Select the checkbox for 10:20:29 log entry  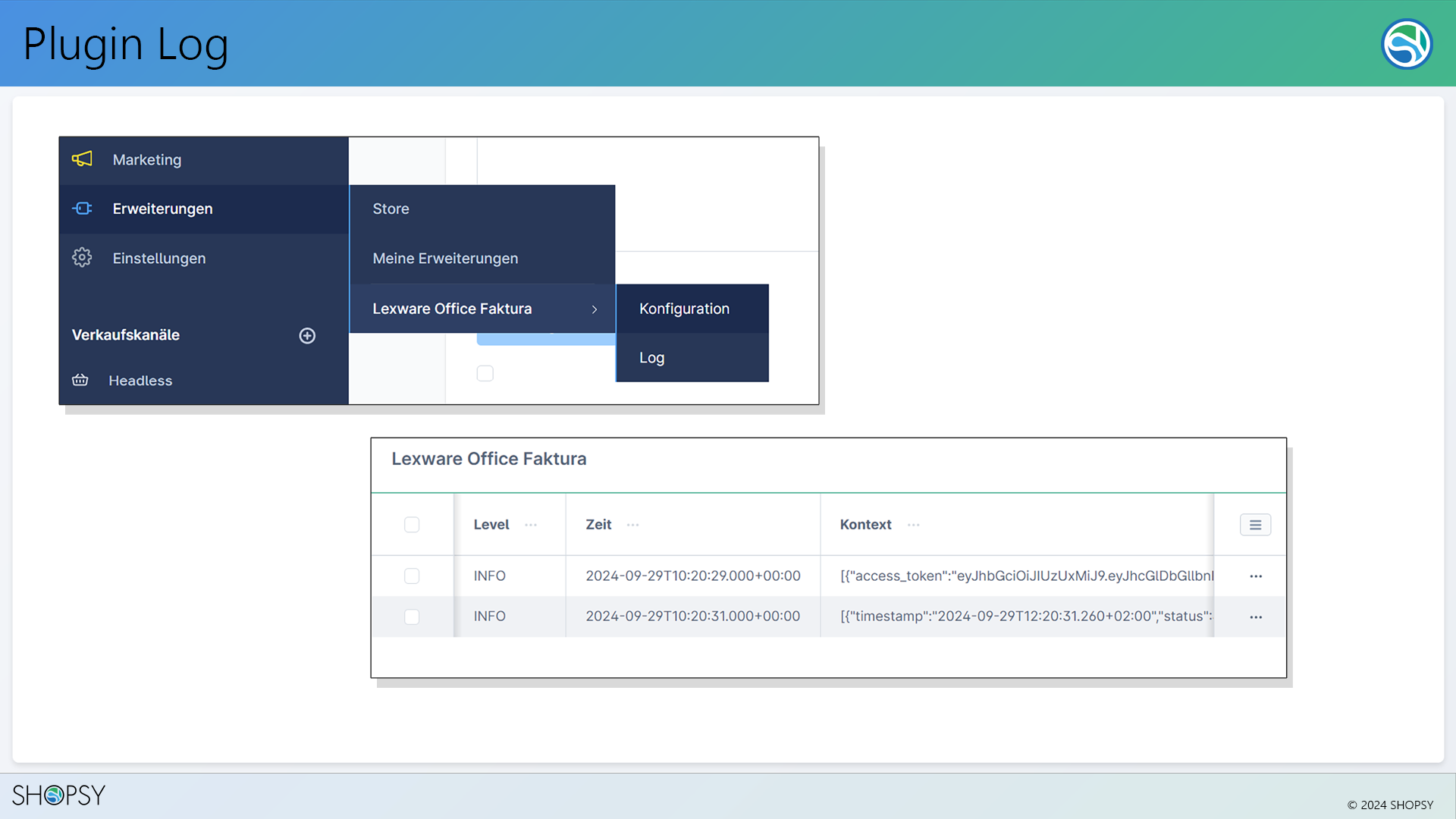(x=412, y=576)
